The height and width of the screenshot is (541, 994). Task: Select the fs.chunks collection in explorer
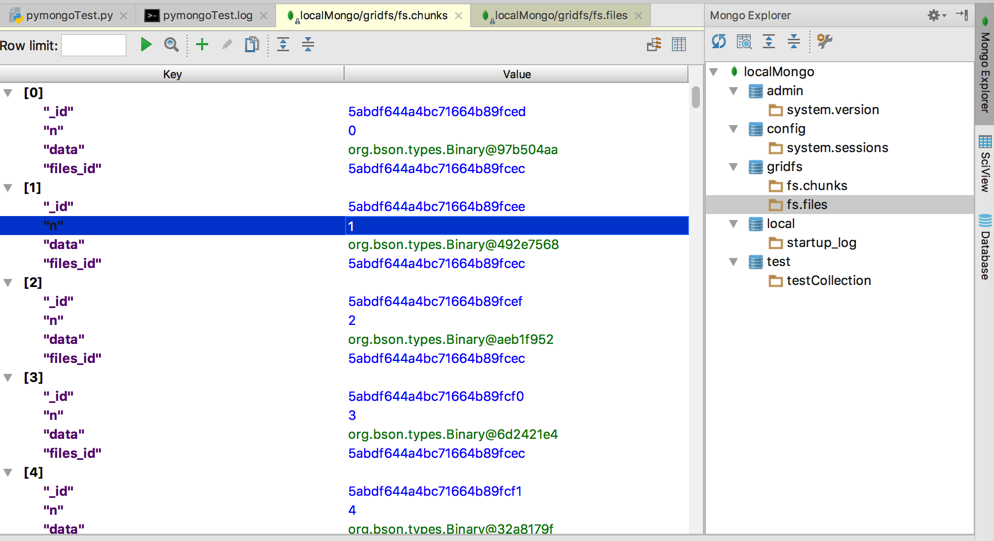point(816,186)
